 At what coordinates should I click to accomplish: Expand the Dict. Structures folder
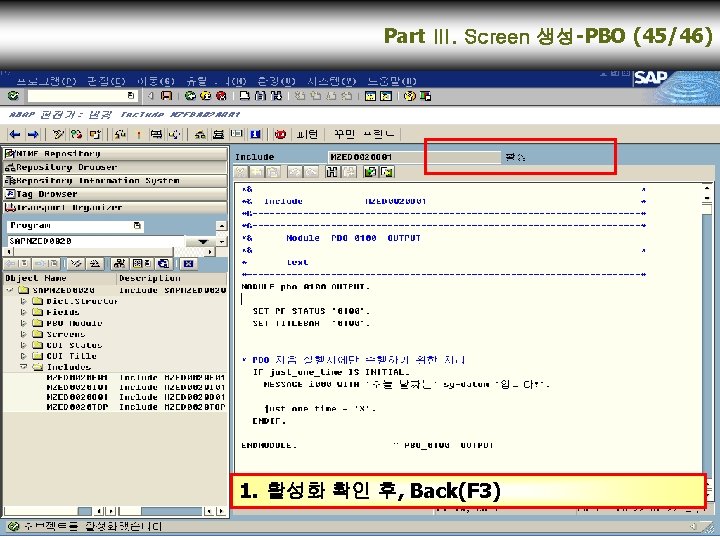click(x=23, y=301)
